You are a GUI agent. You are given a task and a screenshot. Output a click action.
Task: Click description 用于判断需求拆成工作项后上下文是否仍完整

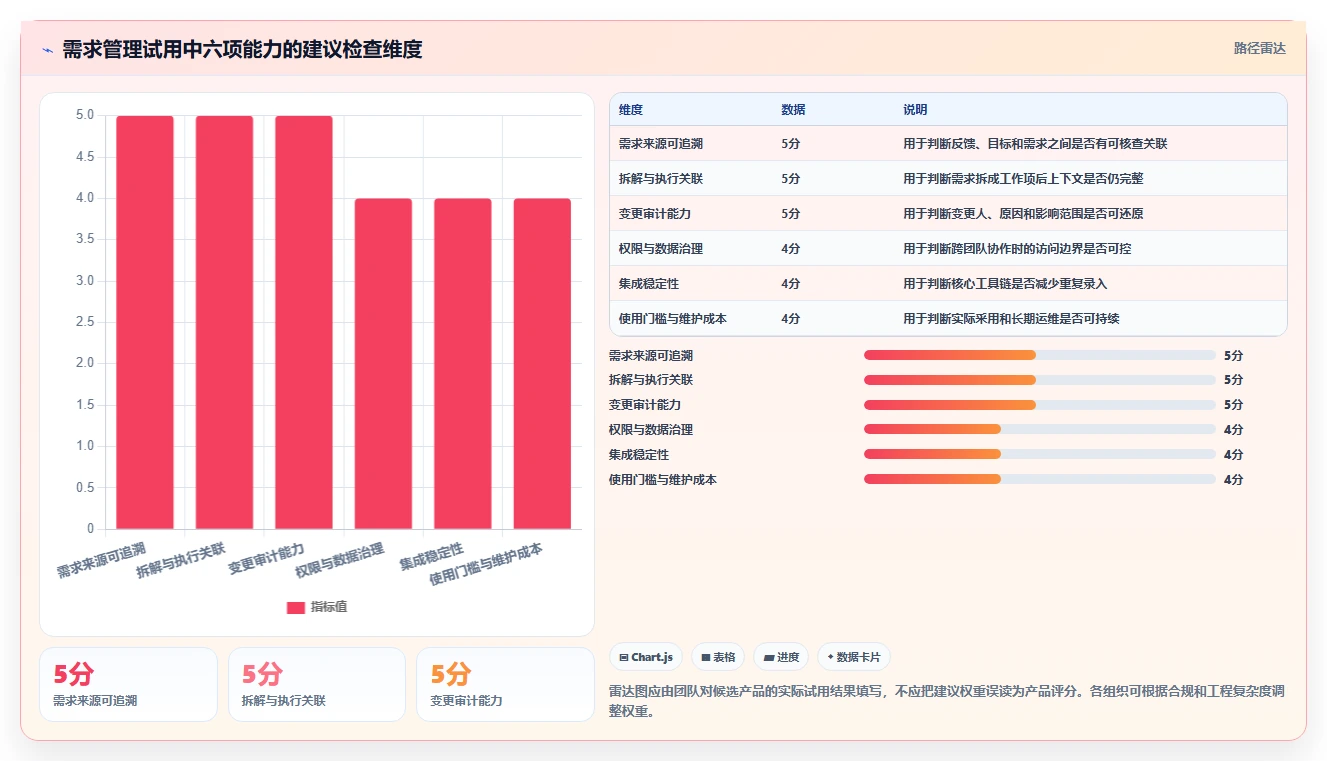pos(1023,179)
